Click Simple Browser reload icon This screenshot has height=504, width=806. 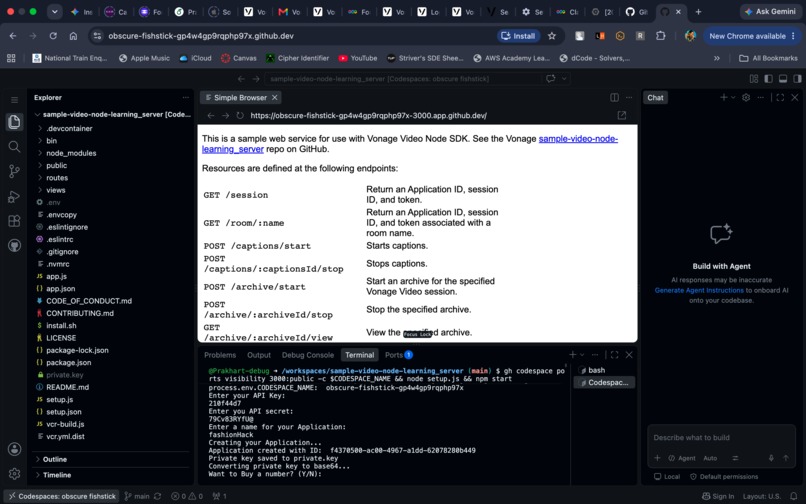tap(240, 116)
